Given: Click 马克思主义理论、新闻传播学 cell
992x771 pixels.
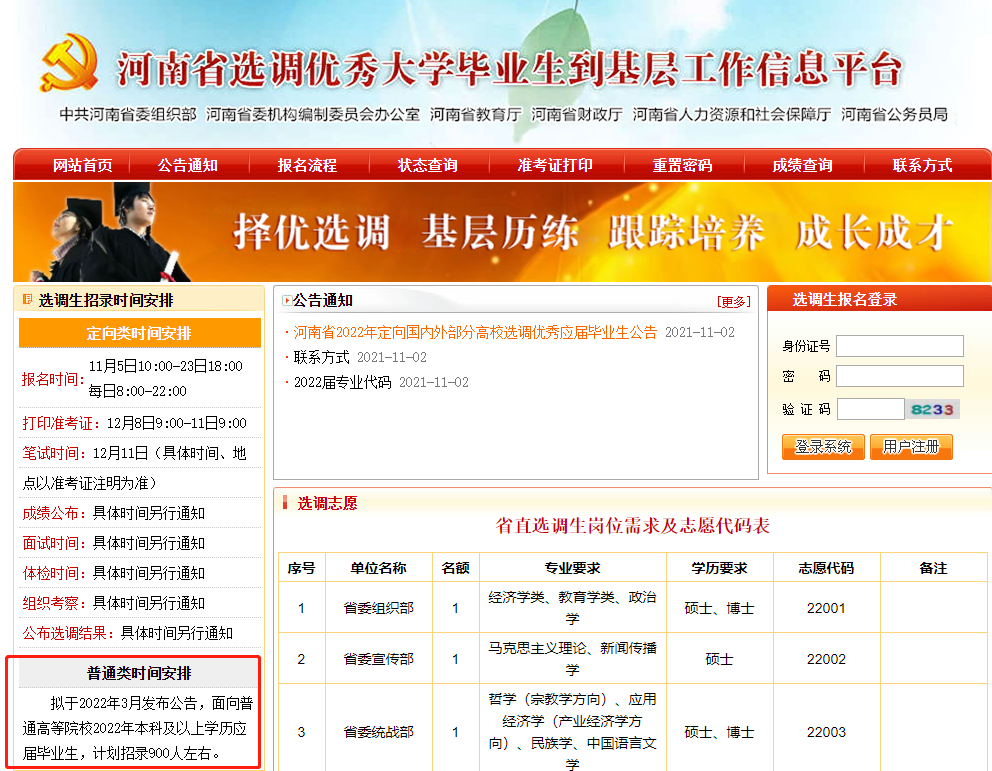Looking at the screenshot, I should 573,659.
